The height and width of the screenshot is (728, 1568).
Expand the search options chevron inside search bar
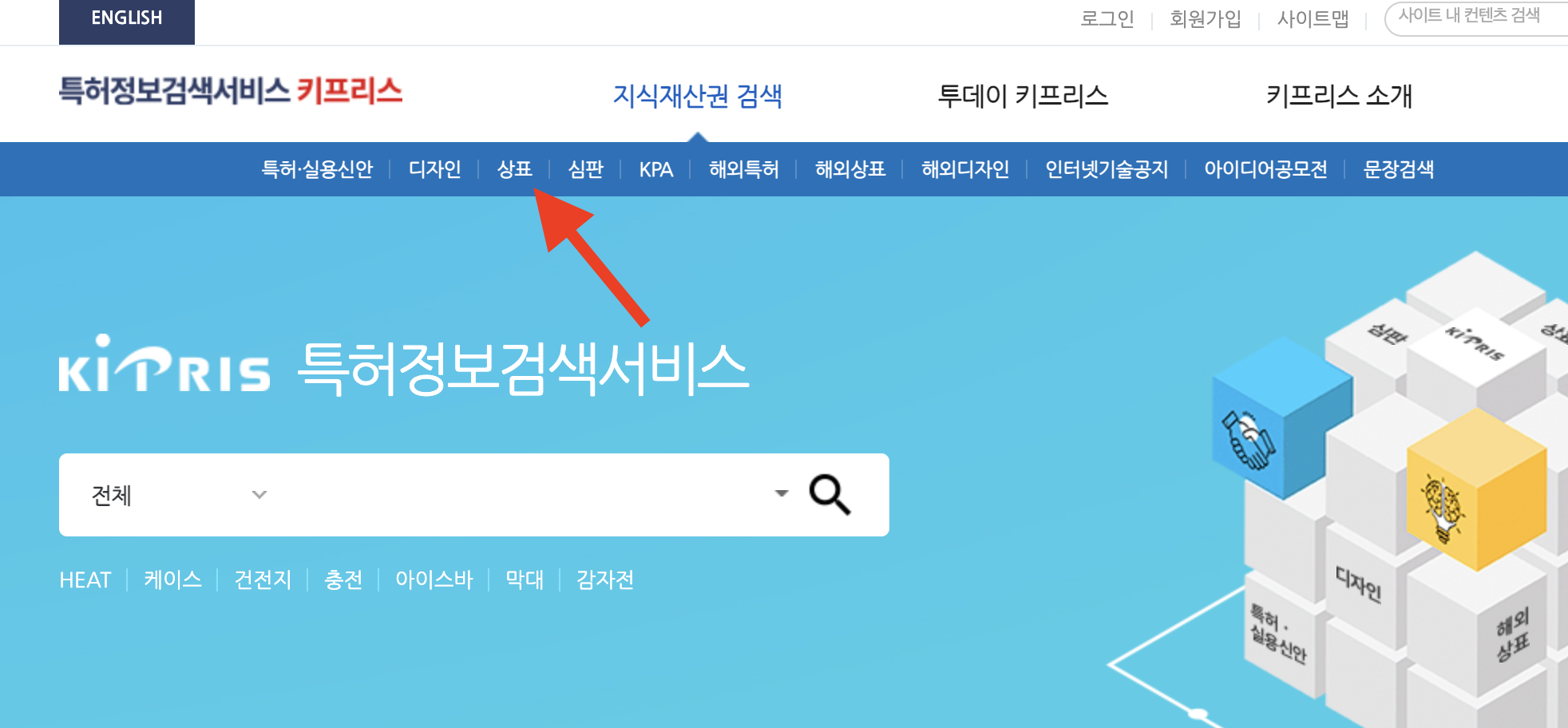[x=780, y=495]
